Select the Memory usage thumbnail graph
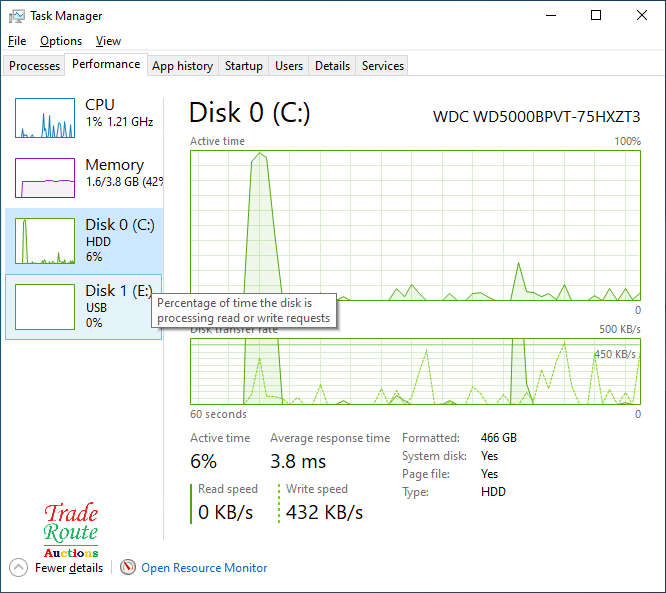666x593 pixels. (x=45, y=178)
